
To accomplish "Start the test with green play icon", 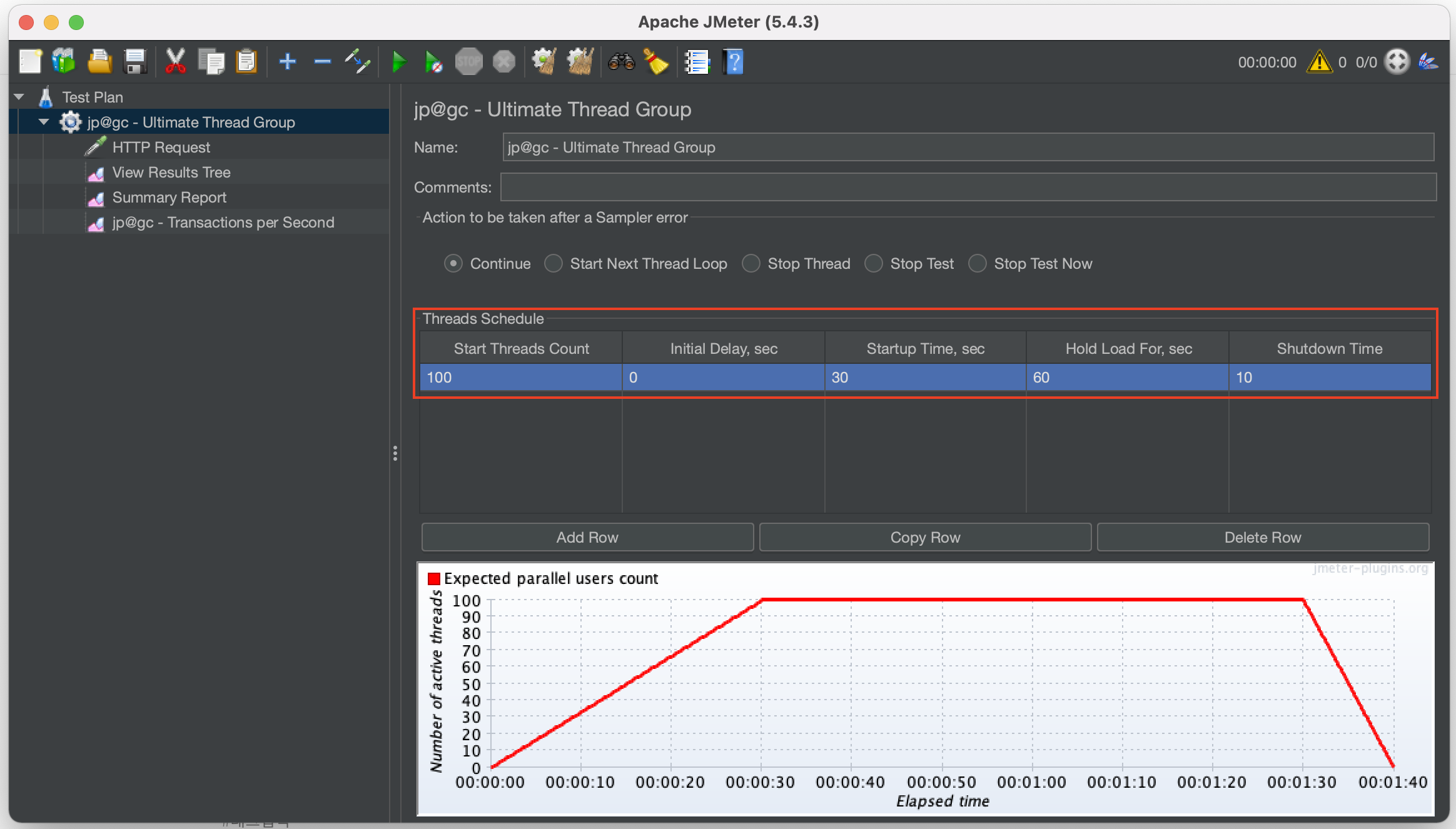I will [398, 62].
